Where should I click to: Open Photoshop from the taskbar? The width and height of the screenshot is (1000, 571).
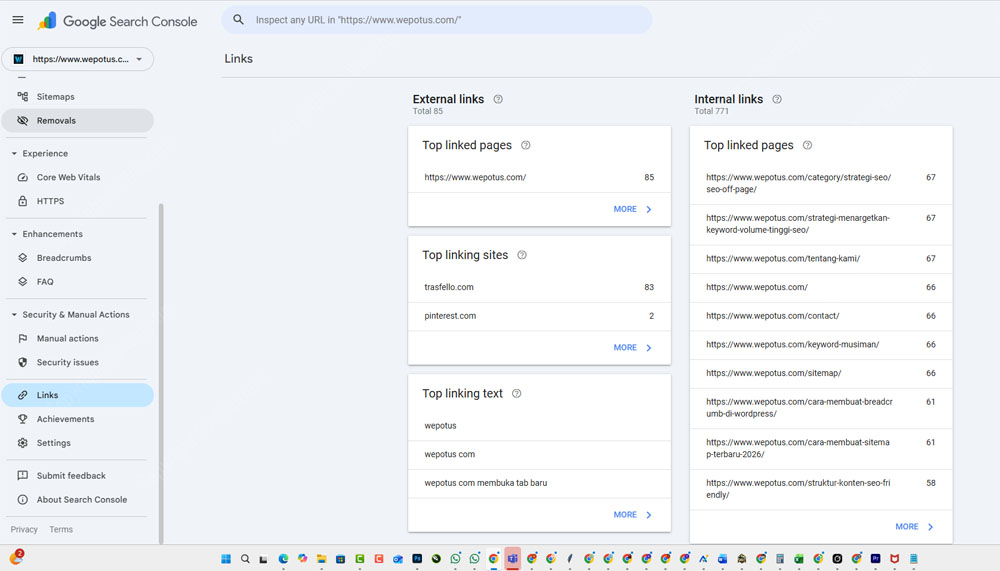(417, 559)
